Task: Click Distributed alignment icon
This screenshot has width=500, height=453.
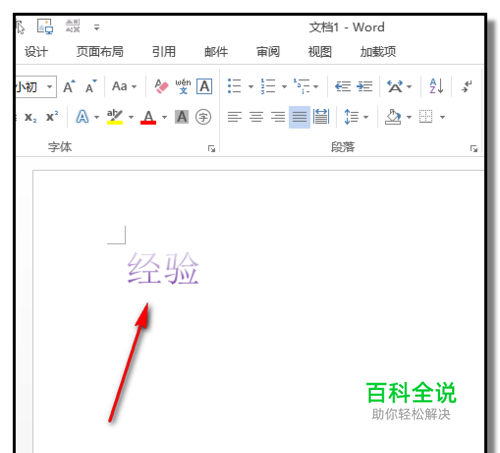Action: (321, 117)
